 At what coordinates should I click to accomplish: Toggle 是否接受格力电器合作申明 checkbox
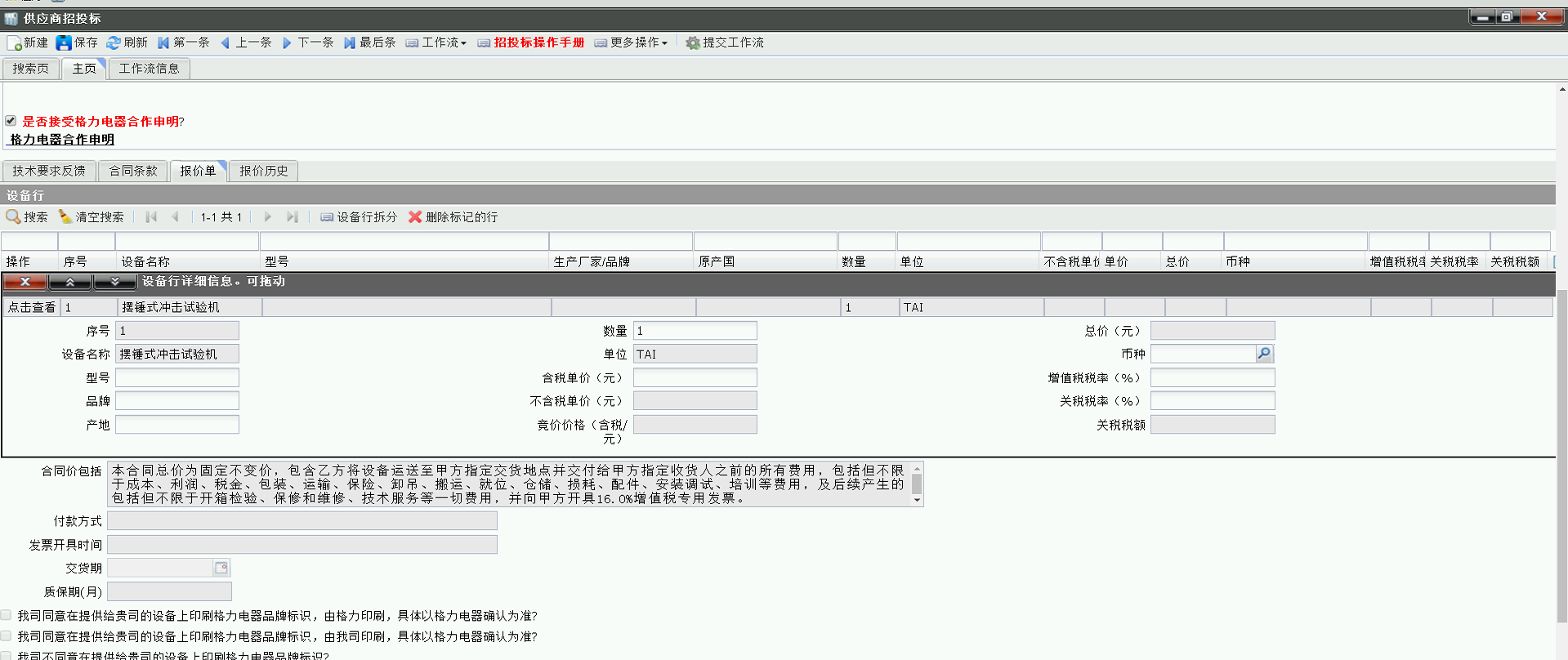coord(11,120)
